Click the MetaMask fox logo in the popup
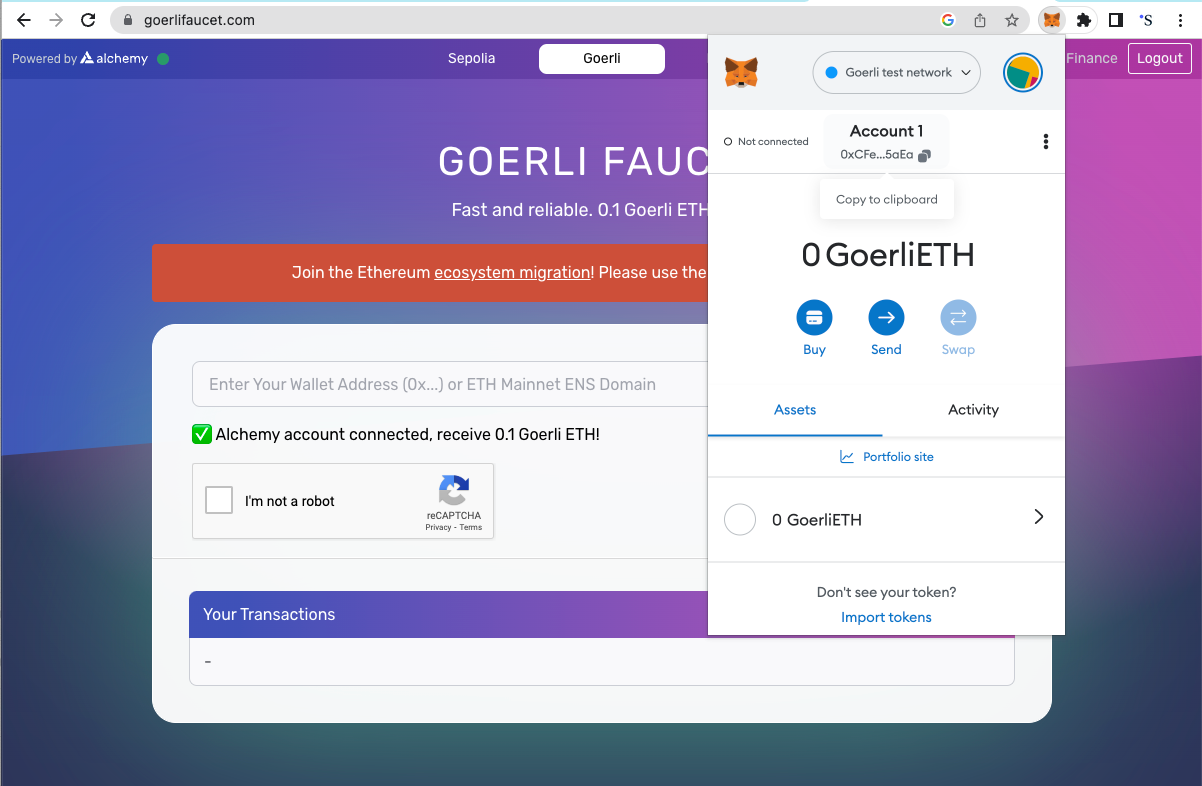The height and width of the screenshot is (786, 1202). (x=741, y=72)
